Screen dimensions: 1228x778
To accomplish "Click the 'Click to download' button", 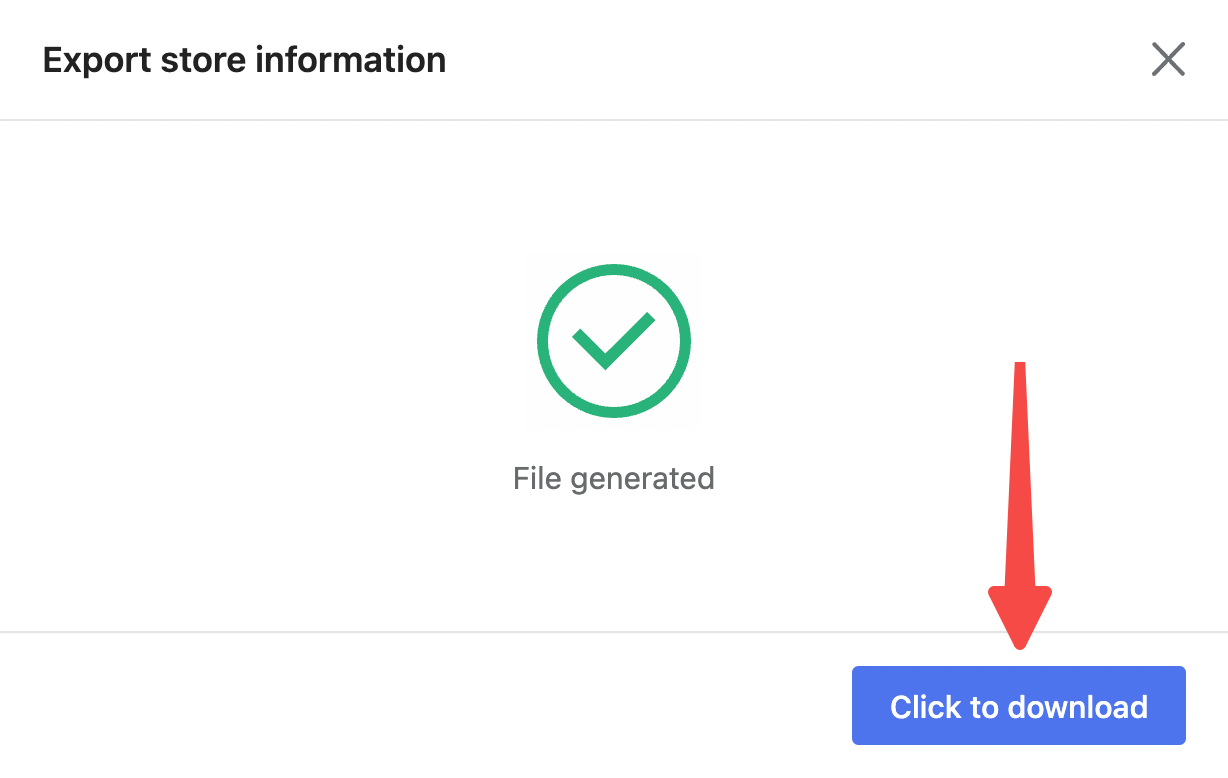I will pos(1018,706).
